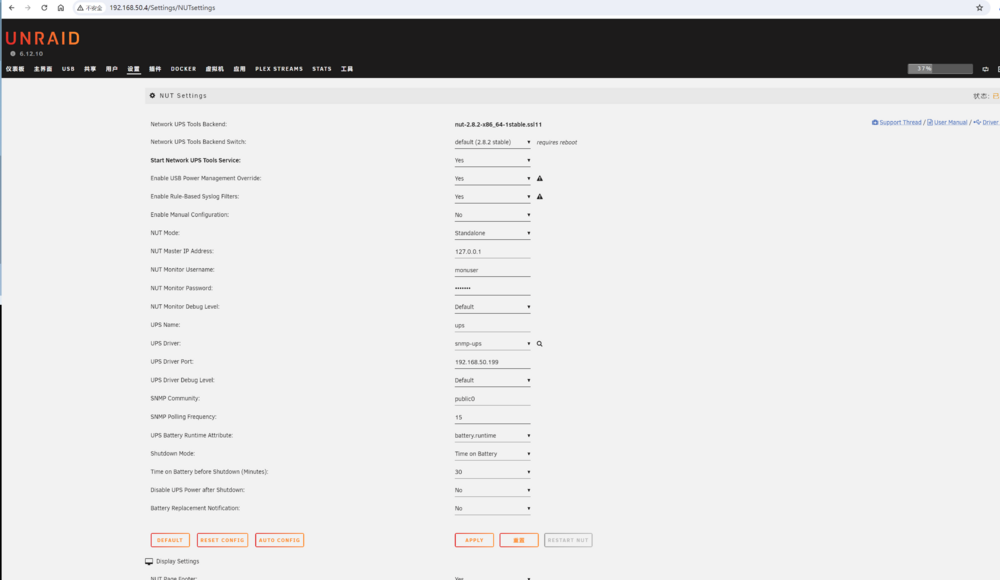
Task: Open the PLEX STREAMS menu tab
Action: (279, 69)
